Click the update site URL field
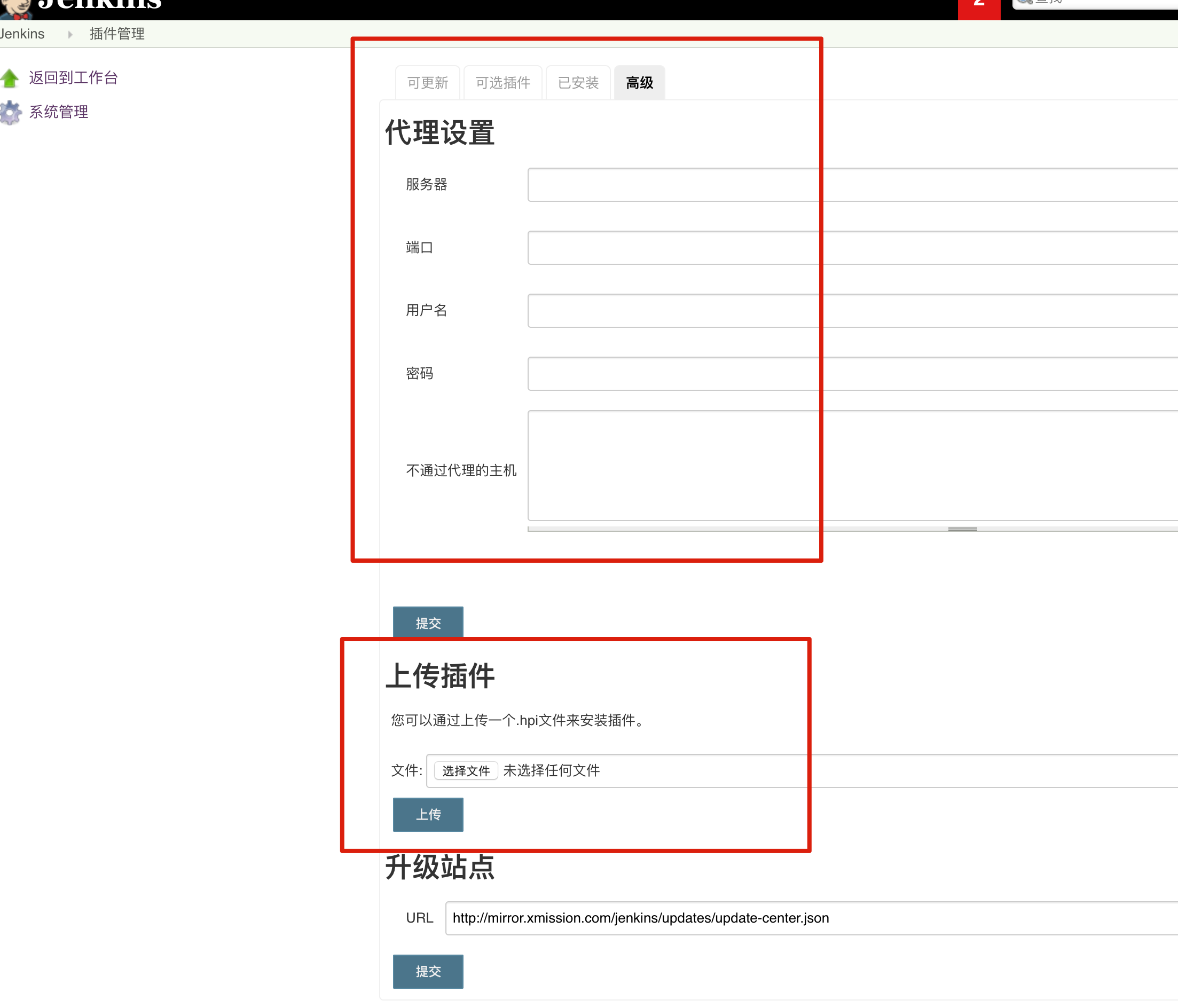 [812, 918]
